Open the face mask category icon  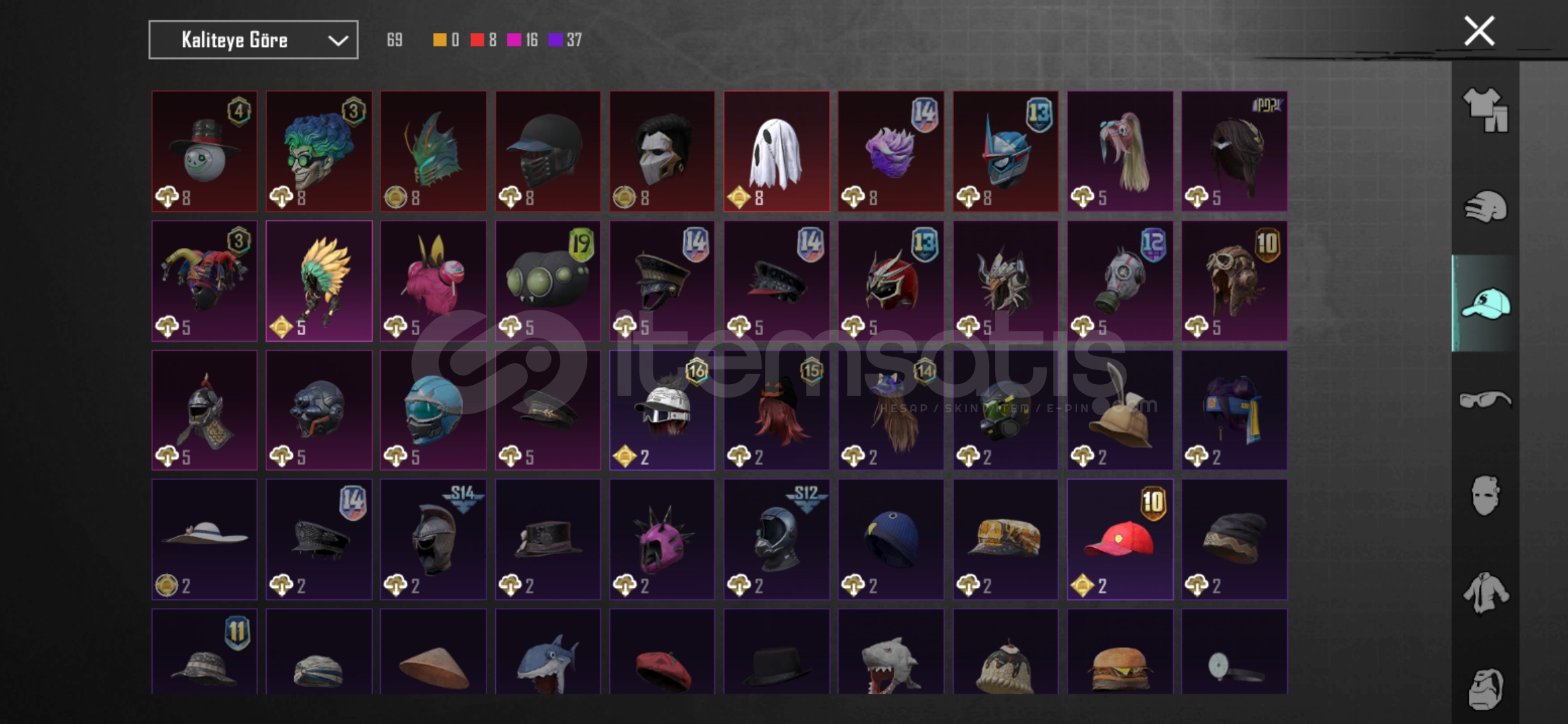1485,495
